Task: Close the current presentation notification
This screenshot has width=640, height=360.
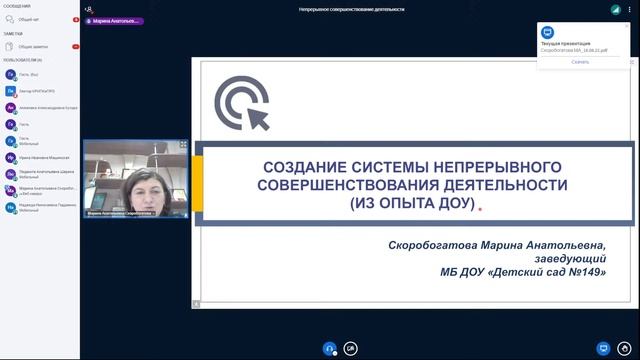Action: click(x=627, y=26)
